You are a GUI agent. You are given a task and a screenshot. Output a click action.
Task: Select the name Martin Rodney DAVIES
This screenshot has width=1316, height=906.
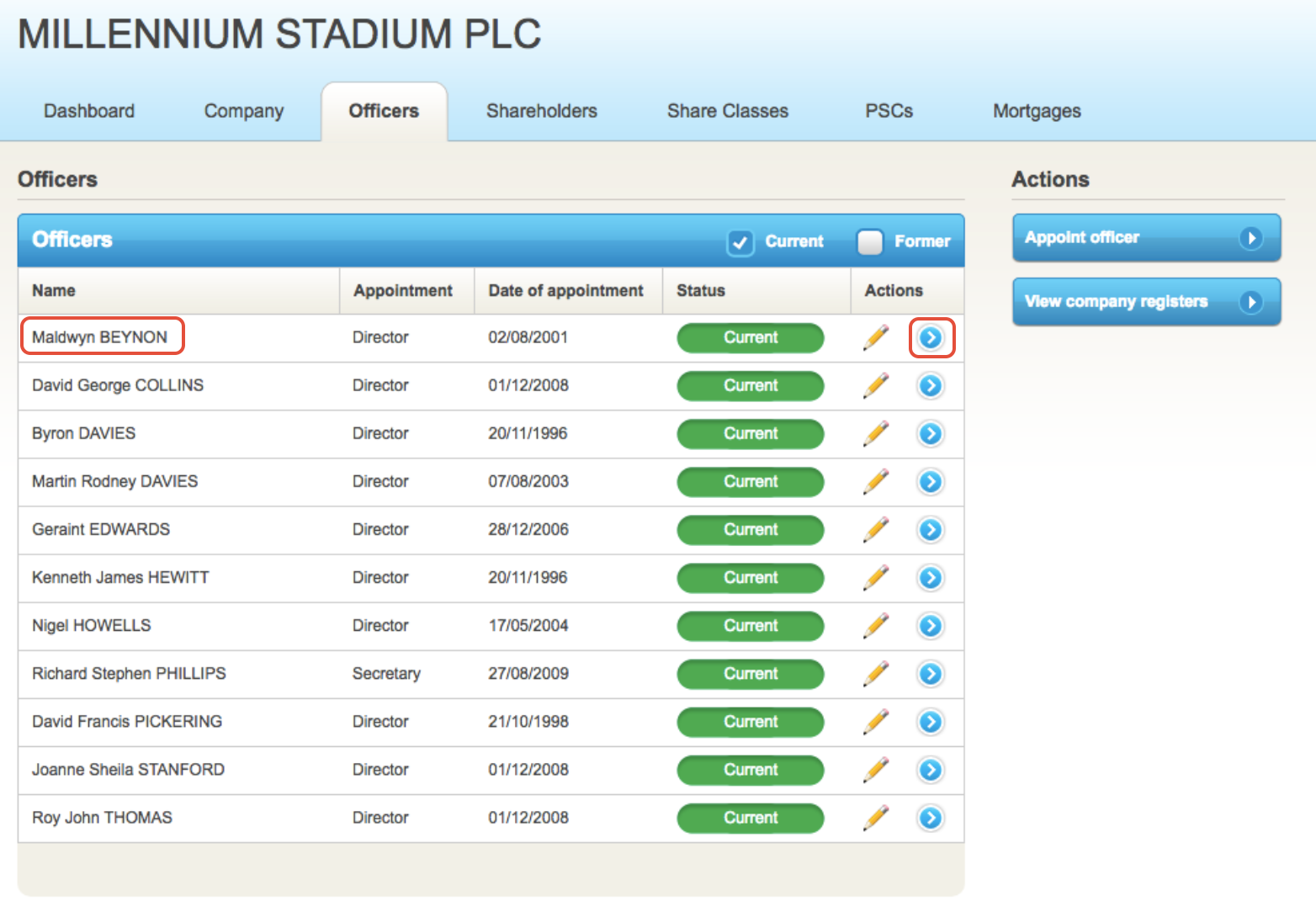[x=115, y=481]
